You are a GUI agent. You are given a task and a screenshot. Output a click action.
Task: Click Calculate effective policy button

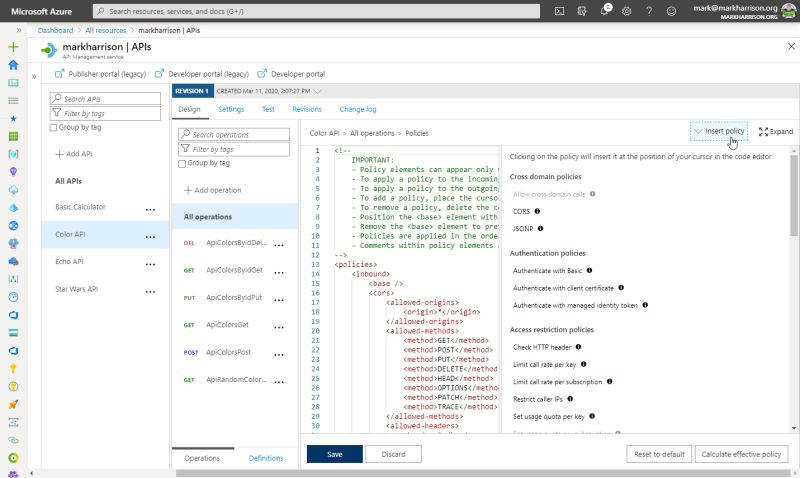point(741,454)
